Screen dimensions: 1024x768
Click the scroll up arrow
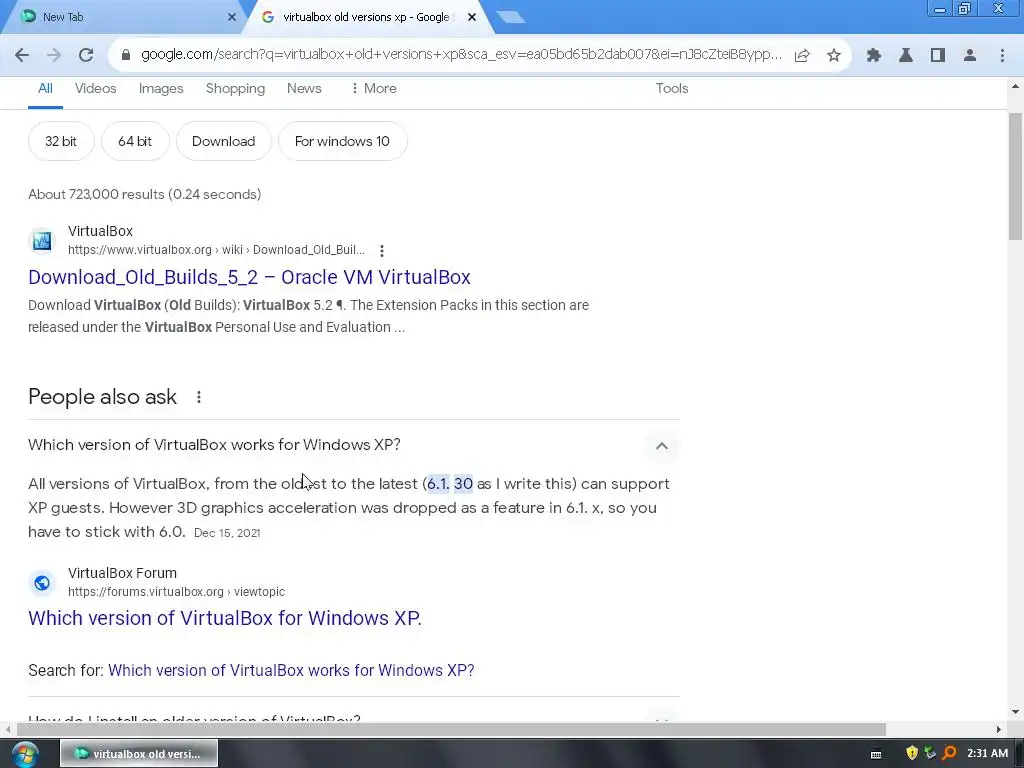tap(1015, 86)
